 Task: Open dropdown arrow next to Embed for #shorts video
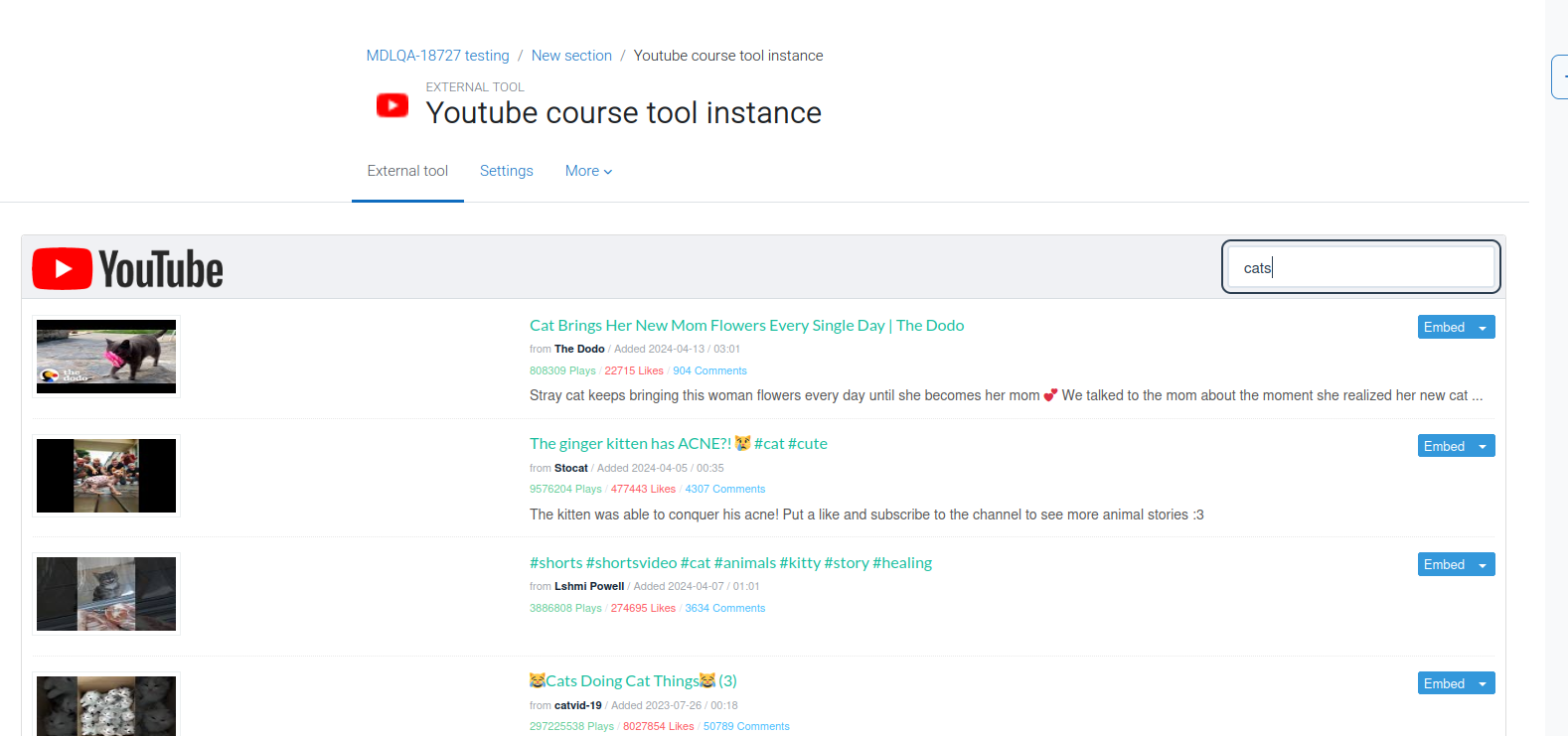(1483, 565)
